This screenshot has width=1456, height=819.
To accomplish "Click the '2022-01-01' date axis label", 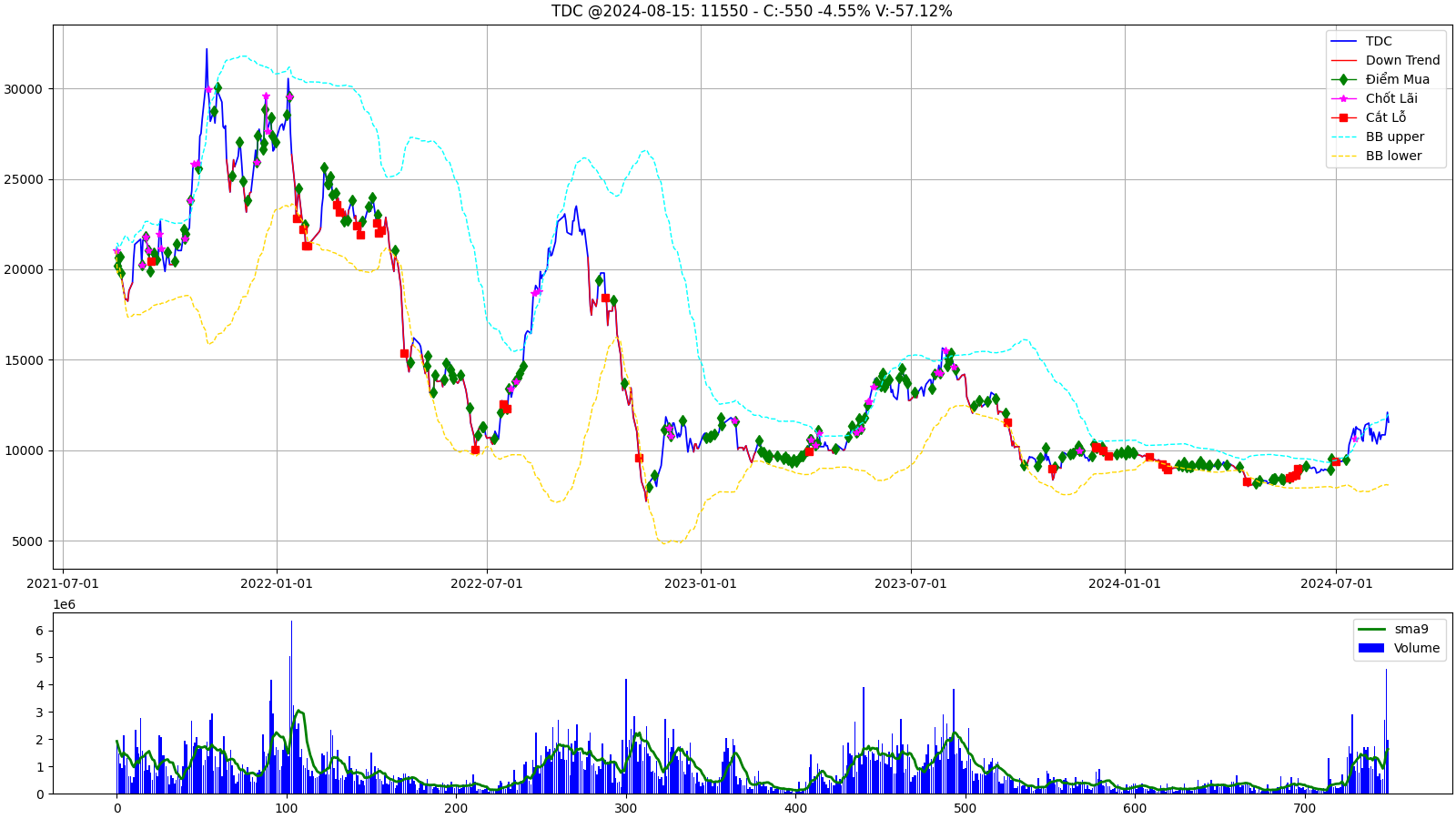I will 277,583.
